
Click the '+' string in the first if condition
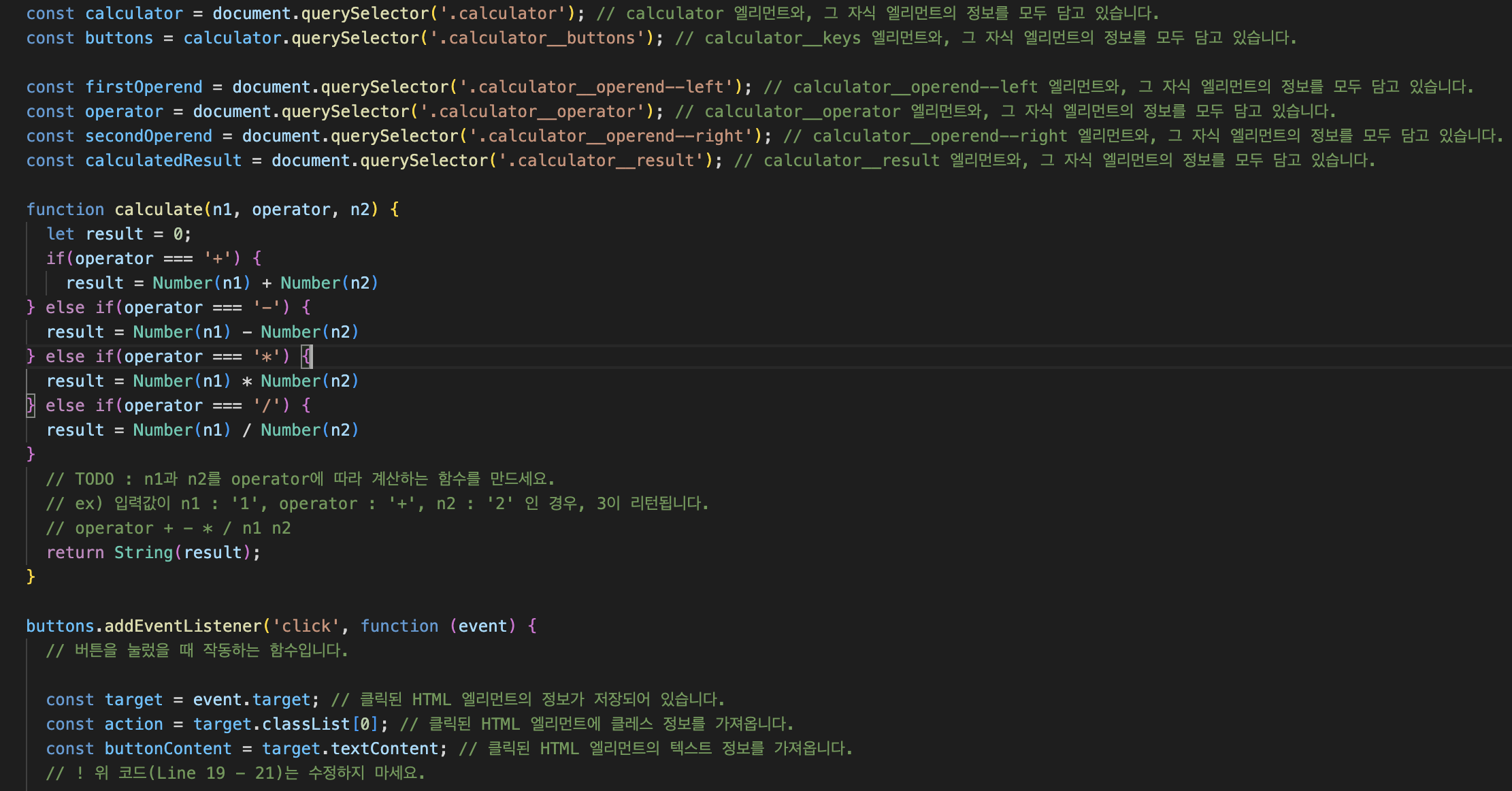[218, 258]
